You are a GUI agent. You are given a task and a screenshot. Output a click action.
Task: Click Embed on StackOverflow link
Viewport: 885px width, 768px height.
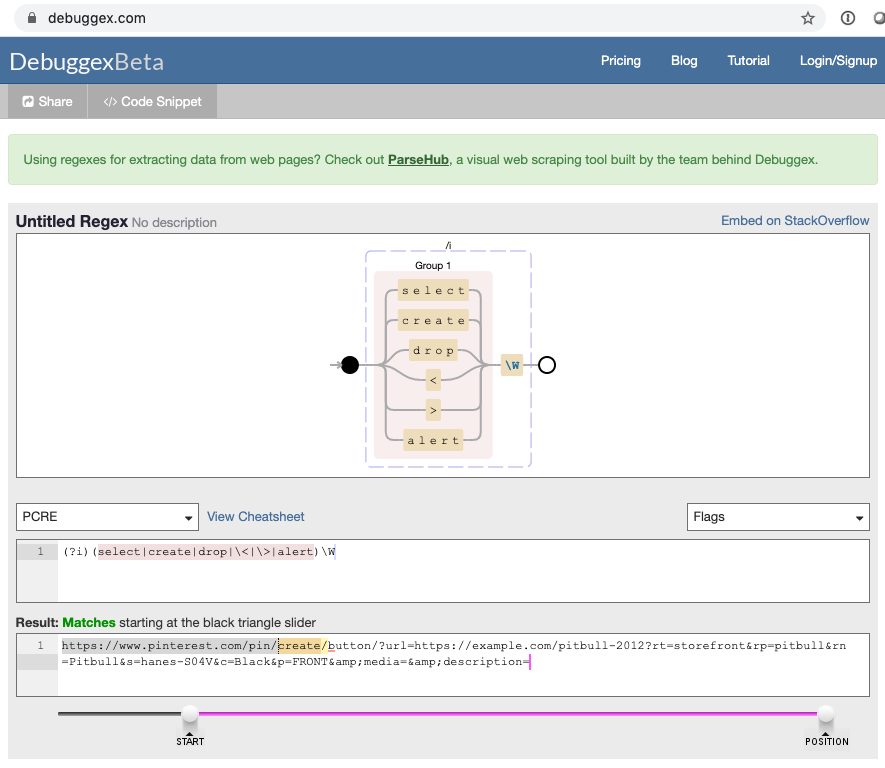795,221
